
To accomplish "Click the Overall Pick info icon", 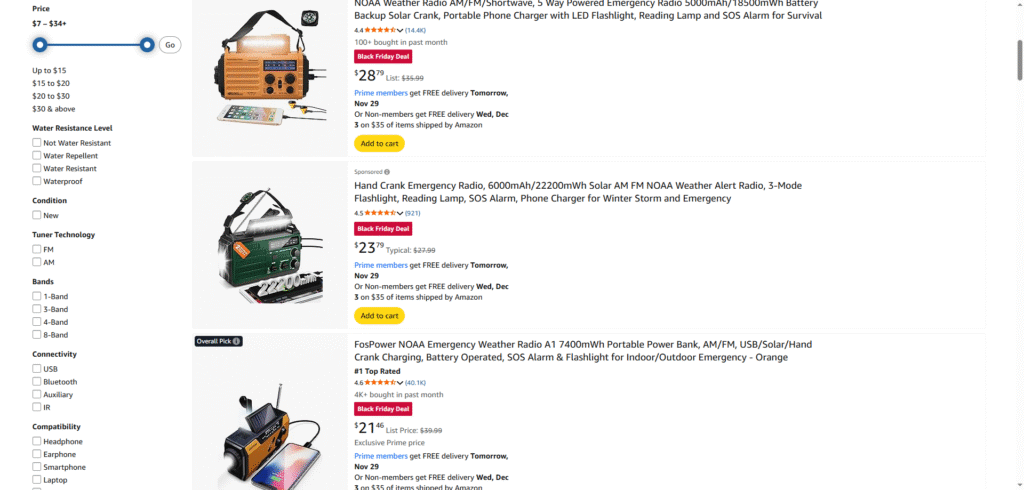I will 236,341.
